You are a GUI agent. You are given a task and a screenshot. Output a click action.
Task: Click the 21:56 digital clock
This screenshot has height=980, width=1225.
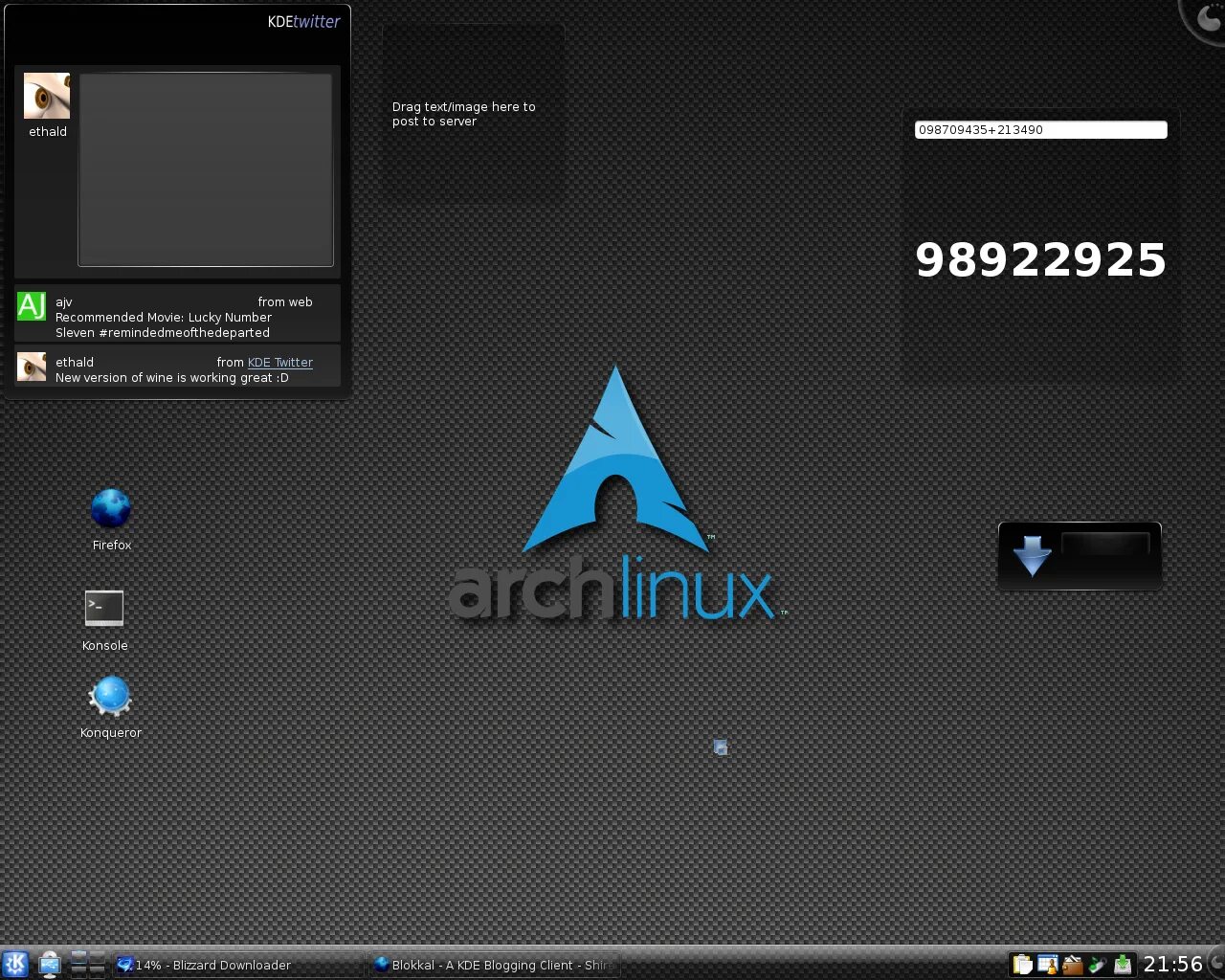tap(1172, 964)
